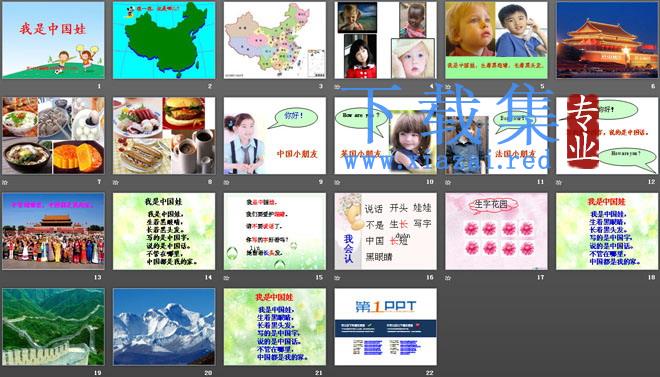Select the snowy mountain slide 20
This screenshot has width=660, height=377.
tap(164, 327)
